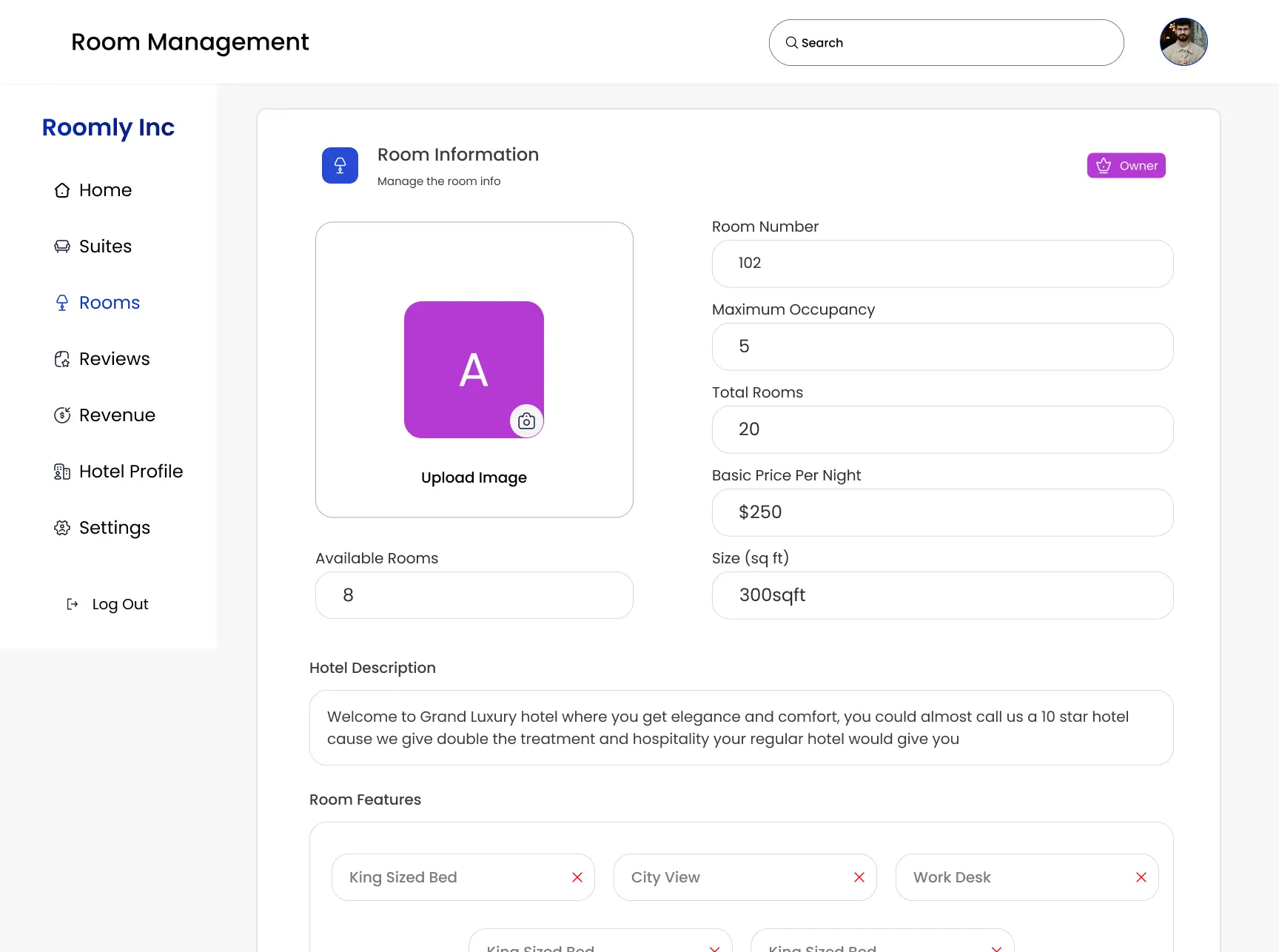Click the blue lamp Room Information icon
Viewport: 1279px width, 952px height.
[340, 166]
